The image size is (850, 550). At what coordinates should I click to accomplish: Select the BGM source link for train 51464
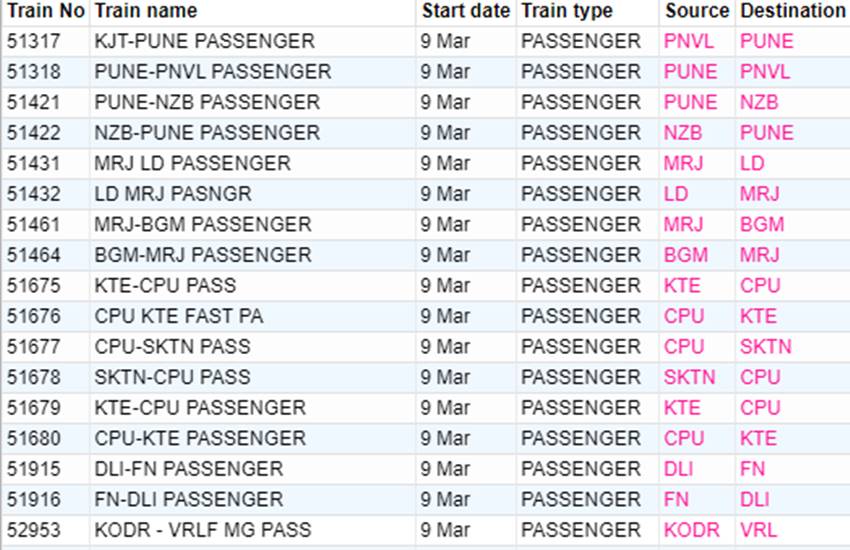[x=686, y=255]
